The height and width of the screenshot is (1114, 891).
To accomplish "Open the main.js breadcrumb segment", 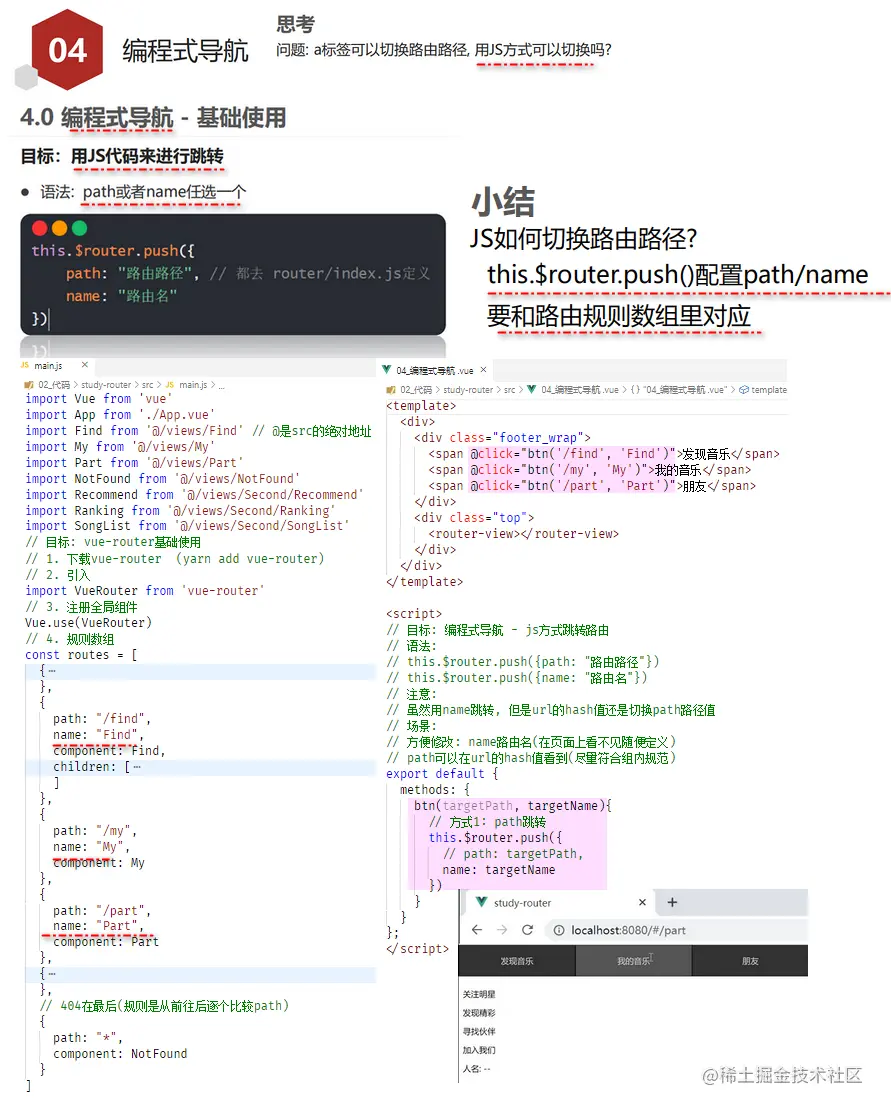I will coord(193,384).
